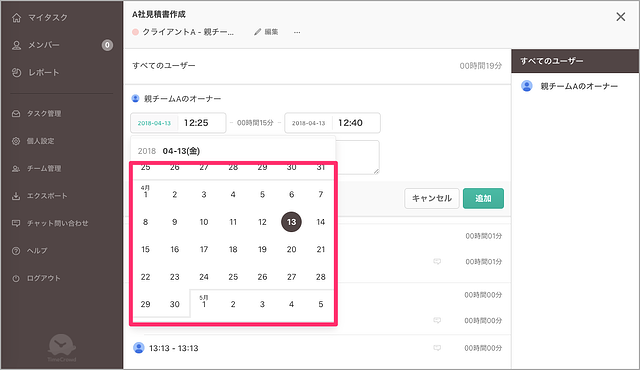
Task: Click the comment text area
Action: (x=358, y=157)
